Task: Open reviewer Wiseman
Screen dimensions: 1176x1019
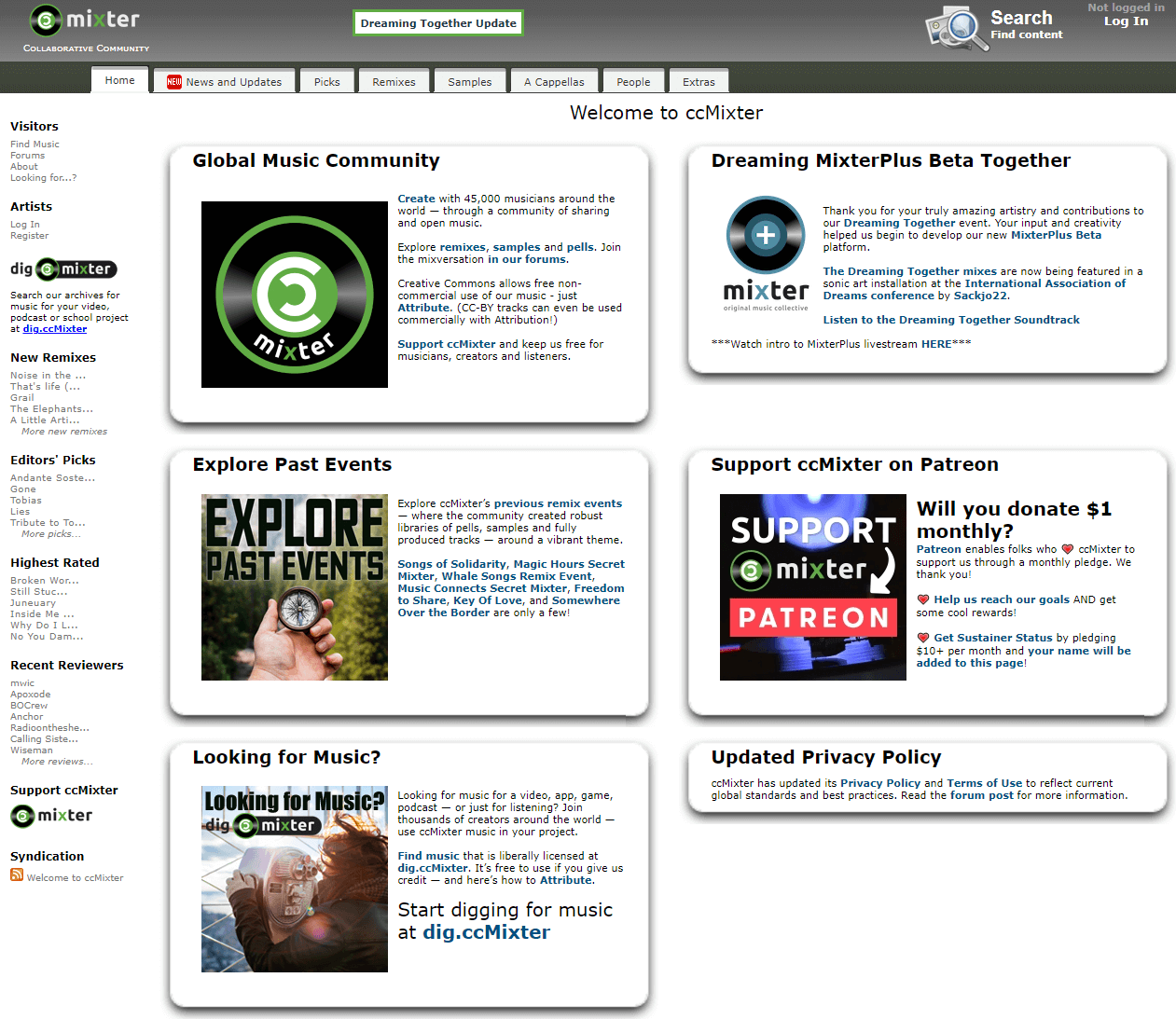Action: (32, 750)
